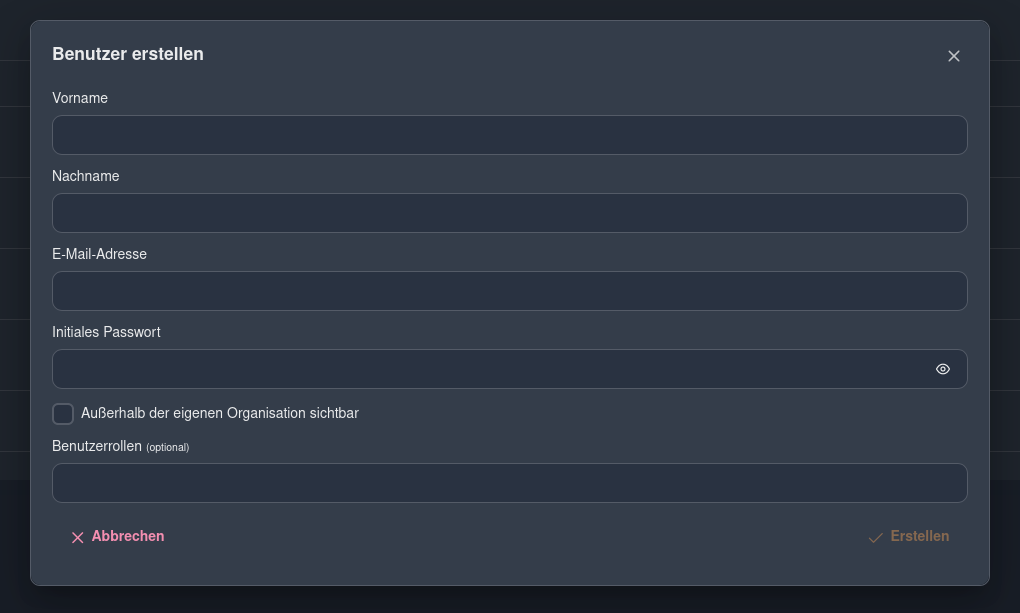
Task: Enable Außerhalb der eigenen Organisation sichtbar checkbox
Action: 63,413
